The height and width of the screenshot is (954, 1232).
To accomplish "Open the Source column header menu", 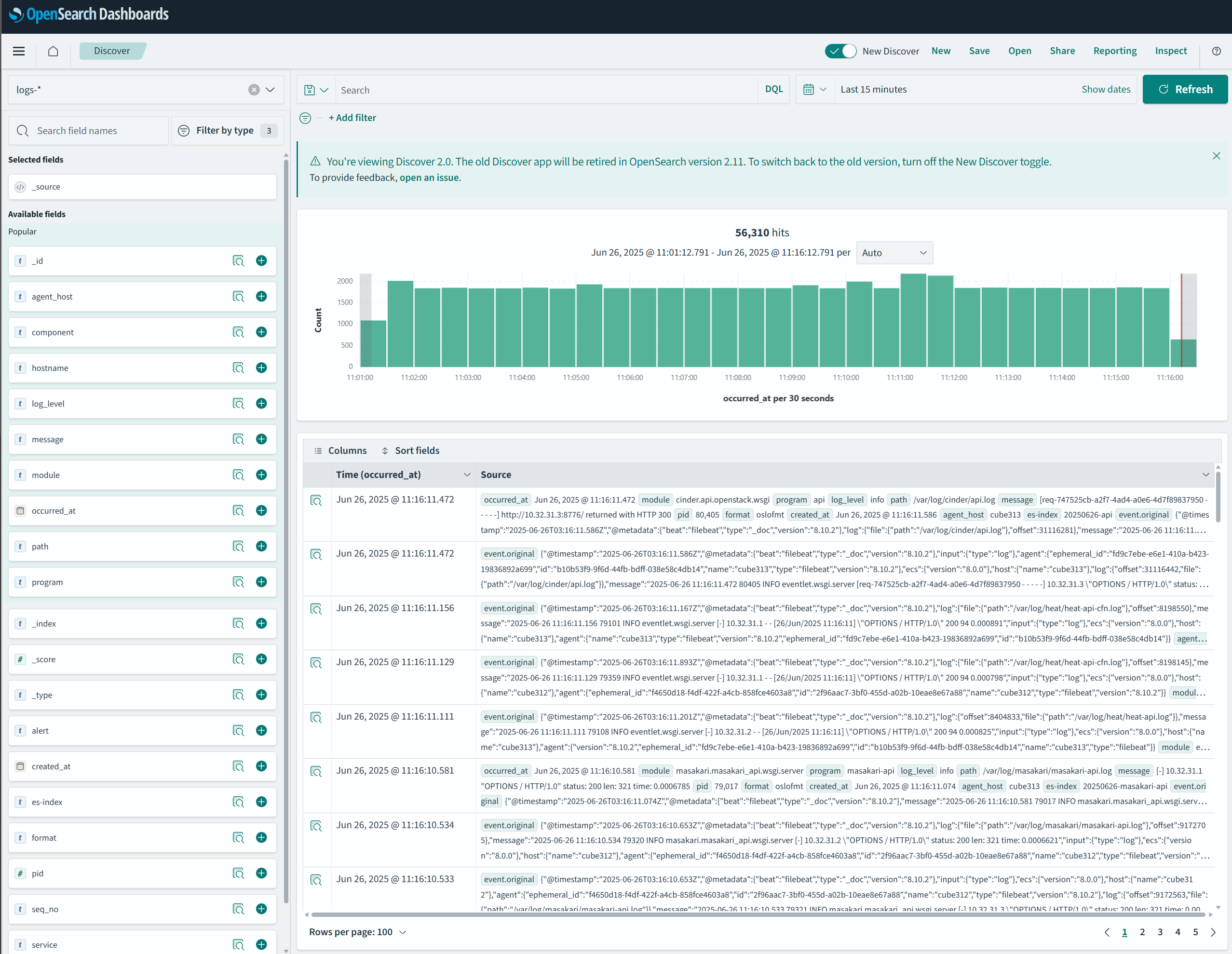I will tap(1205, 475).
